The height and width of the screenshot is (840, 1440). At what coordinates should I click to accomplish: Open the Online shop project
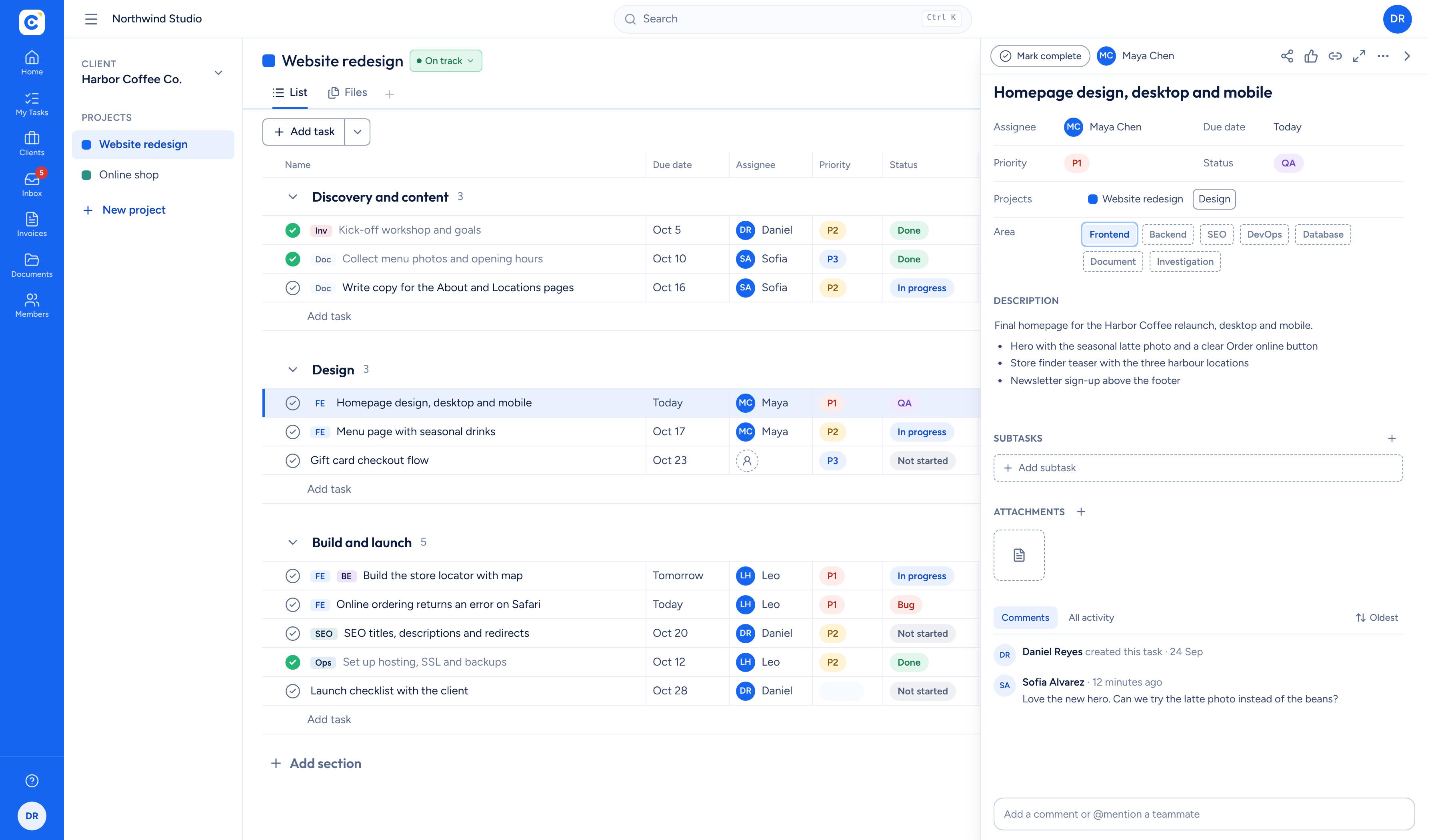pyautogui.click(x=153, y=175)
